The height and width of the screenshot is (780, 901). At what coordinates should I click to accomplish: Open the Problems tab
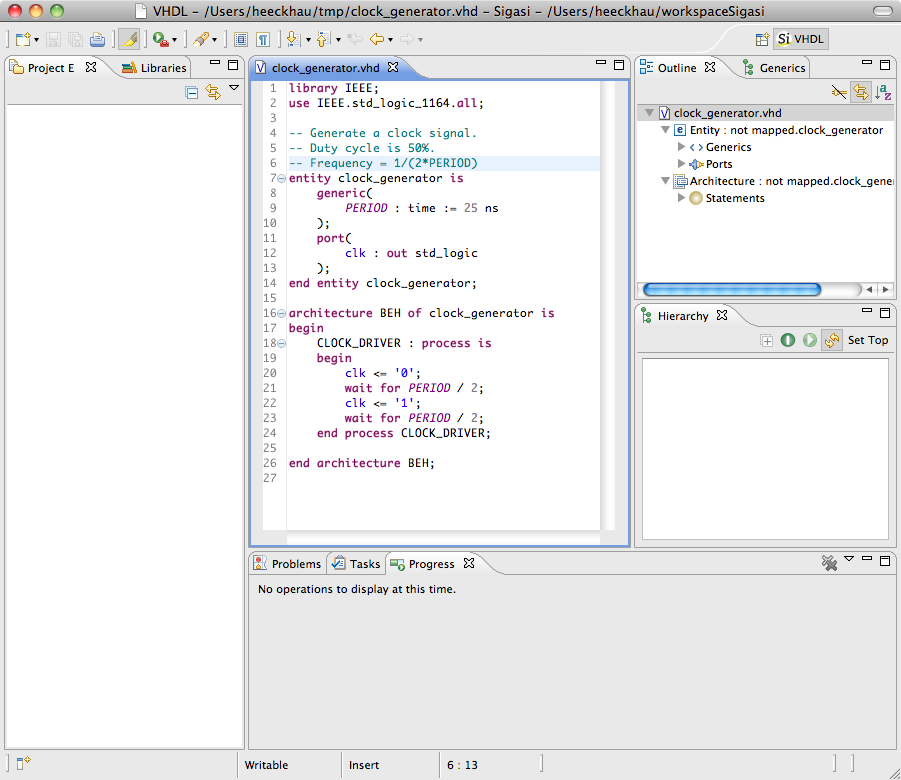click(288, 564)
